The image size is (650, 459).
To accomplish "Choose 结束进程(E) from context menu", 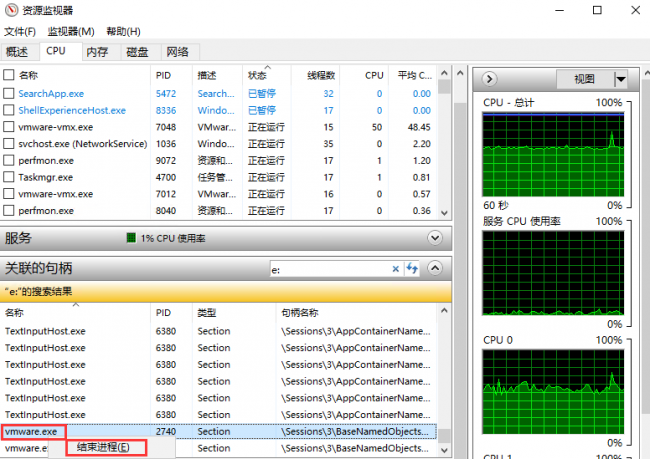I will [x=106, y=447].
